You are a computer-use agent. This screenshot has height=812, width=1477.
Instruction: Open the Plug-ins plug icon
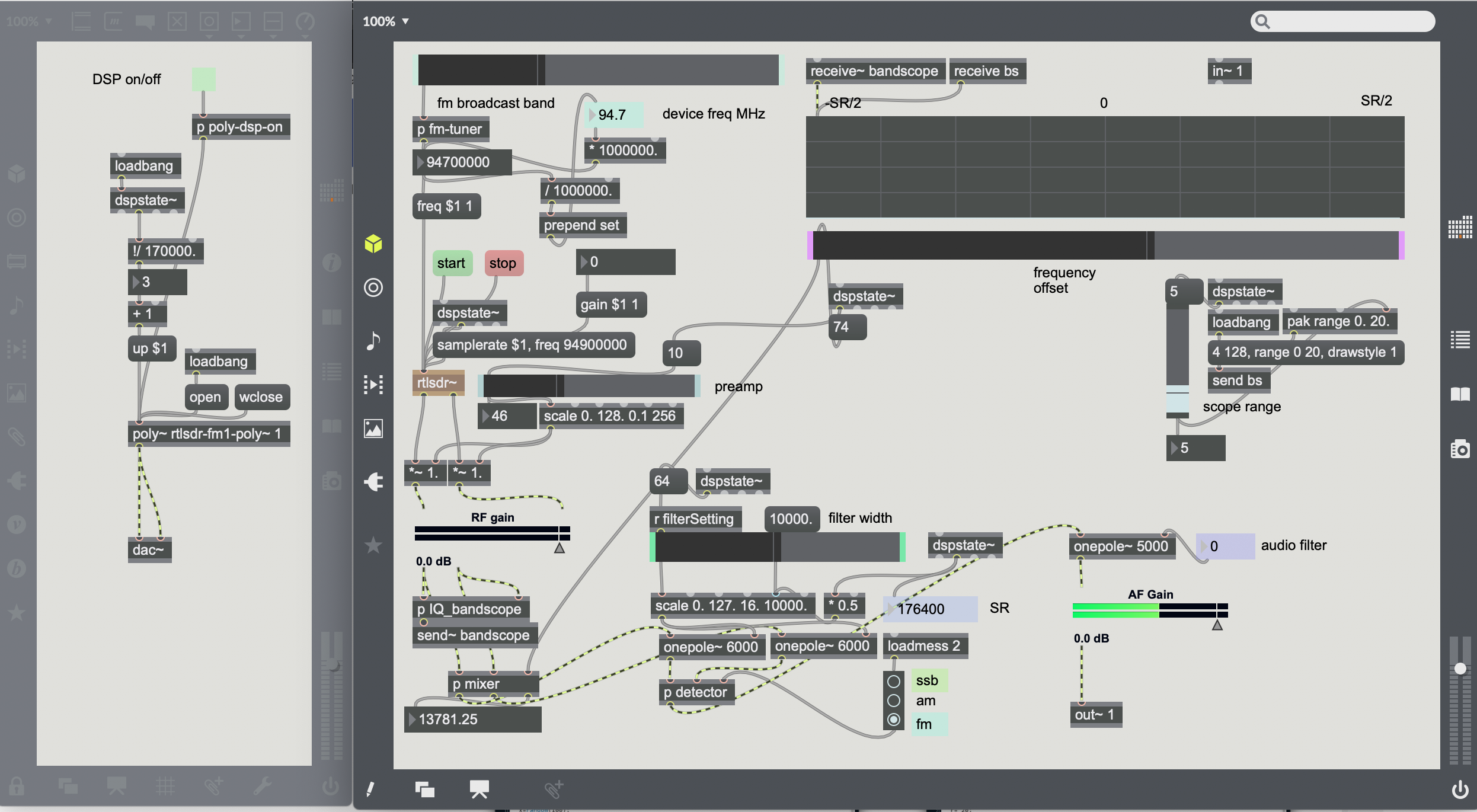(373, 481)
